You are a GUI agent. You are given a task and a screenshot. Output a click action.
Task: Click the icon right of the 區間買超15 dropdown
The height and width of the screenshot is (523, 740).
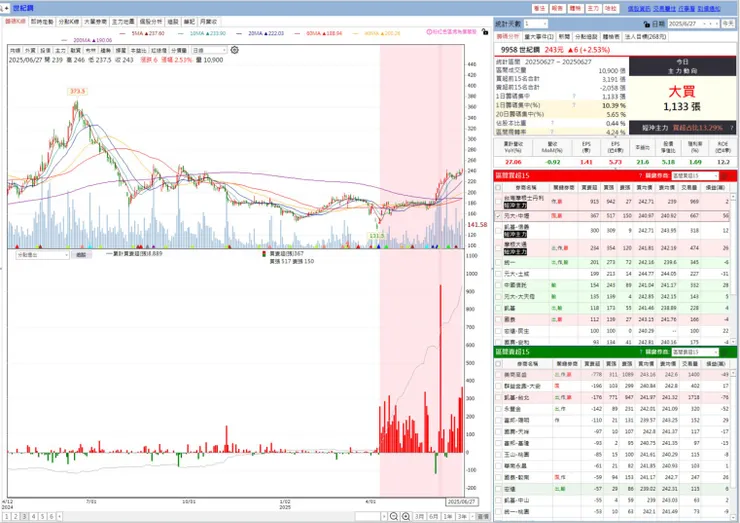click(x=725, y=176)
